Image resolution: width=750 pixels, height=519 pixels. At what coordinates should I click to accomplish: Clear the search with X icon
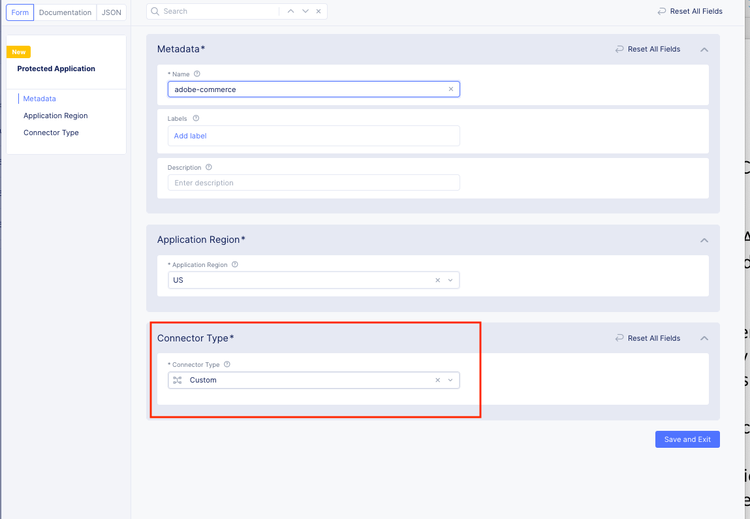pos(319,11)
